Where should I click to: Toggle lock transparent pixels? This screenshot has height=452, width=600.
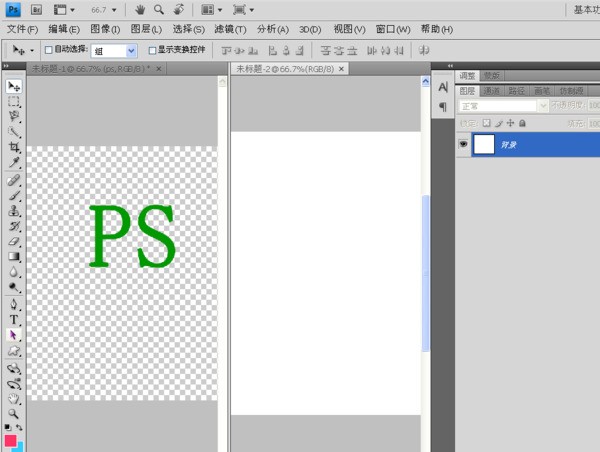486,123
